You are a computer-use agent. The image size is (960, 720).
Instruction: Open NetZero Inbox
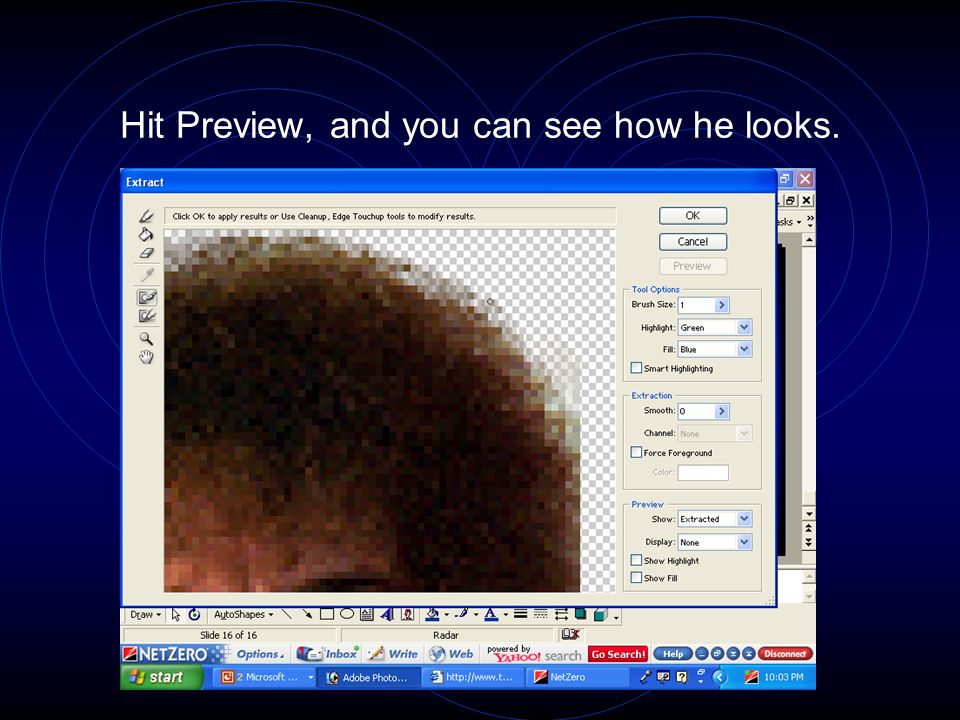[x=328, y=654]
